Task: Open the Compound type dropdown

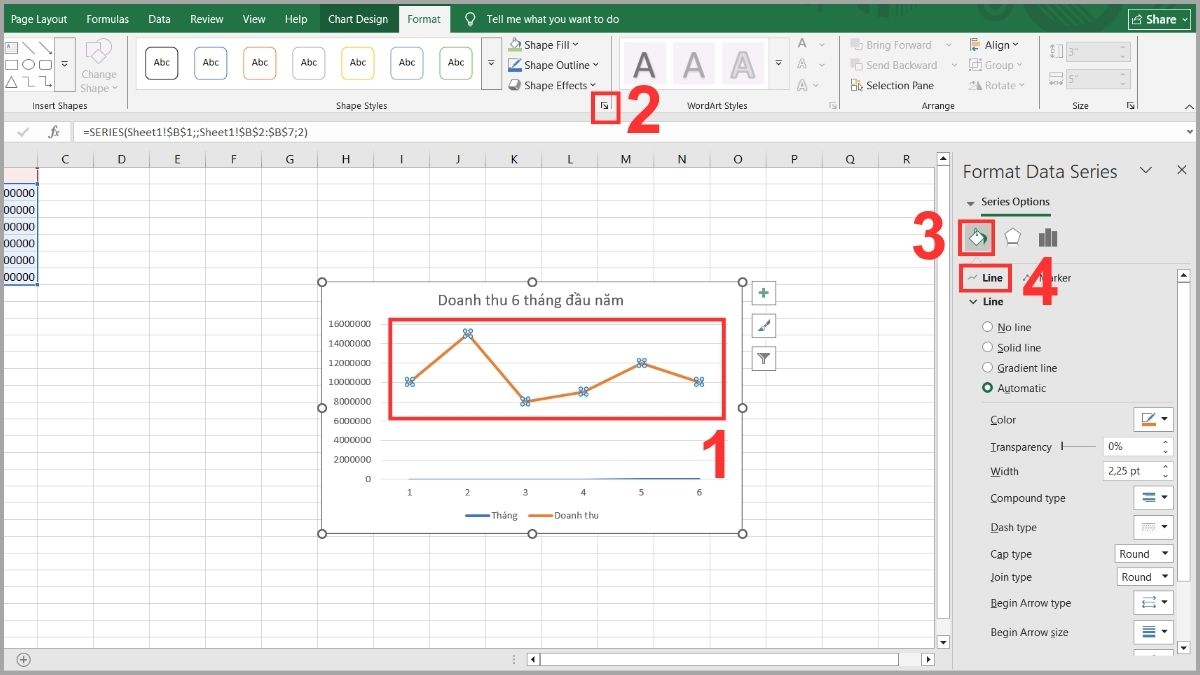Action: pos(1152,498)
